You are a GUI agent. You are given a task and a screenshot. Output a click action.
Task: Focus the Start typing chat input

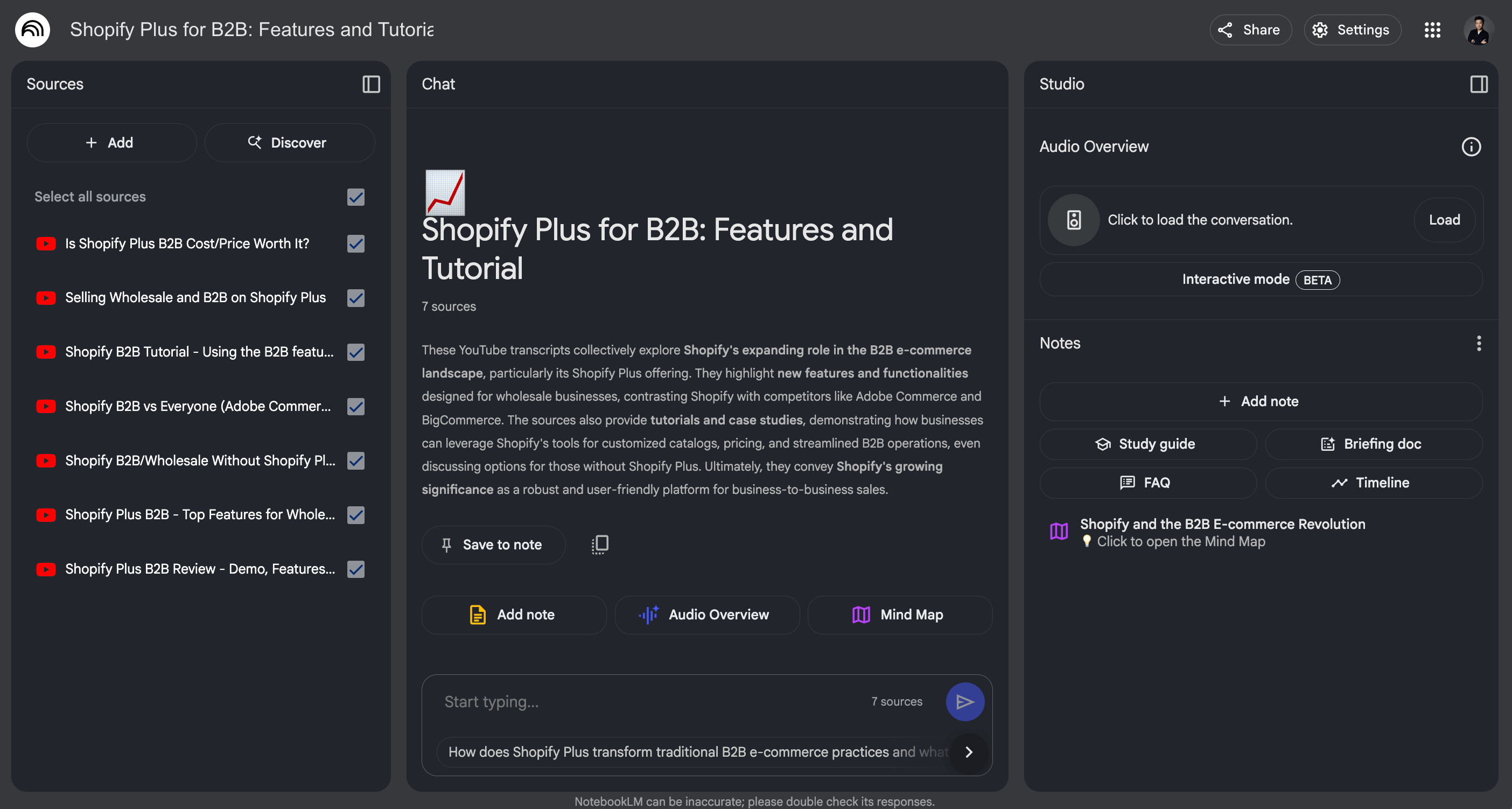[x=652, y=702]
